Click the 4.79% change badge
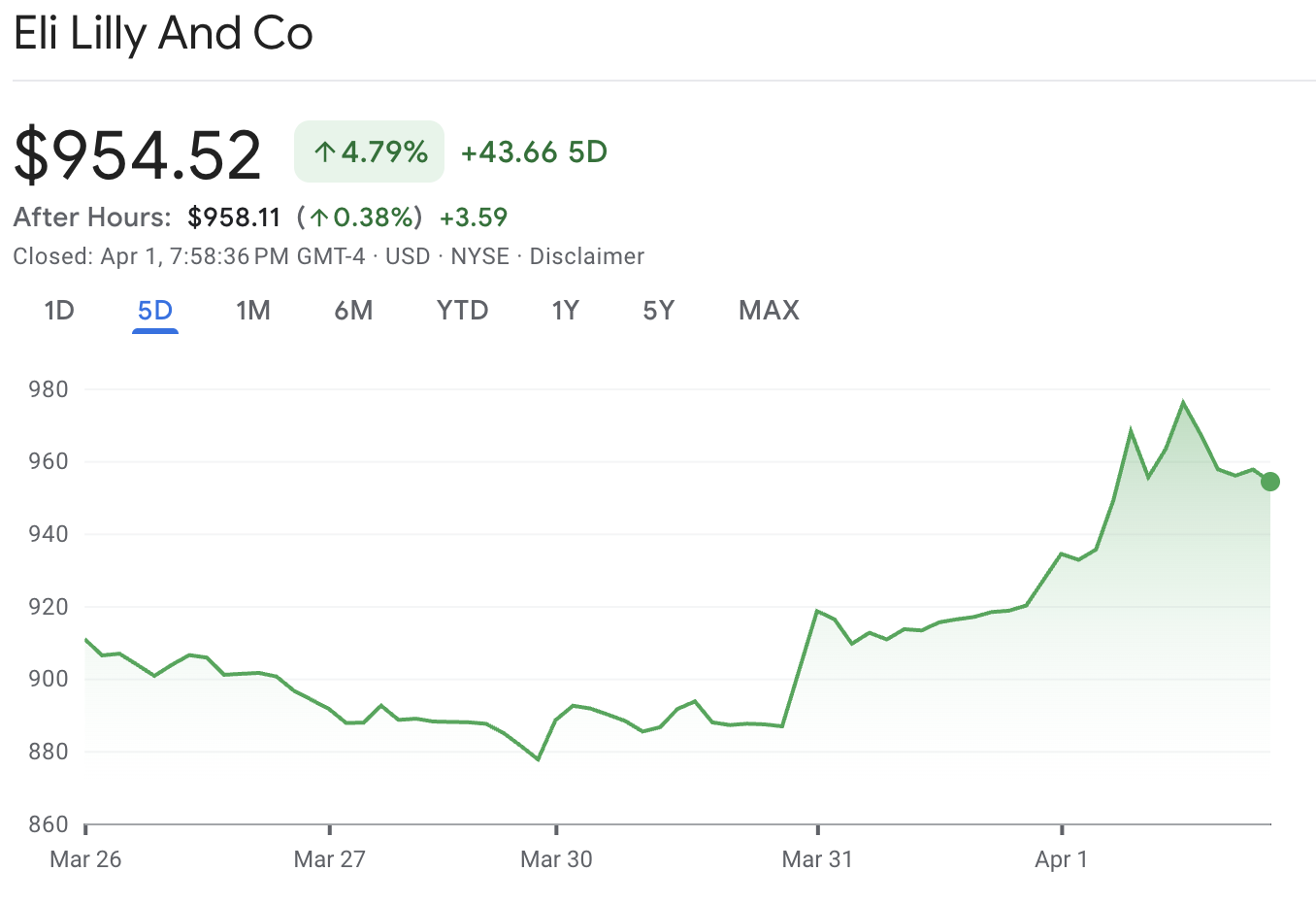Screen dimensions: 1316x905 369,151
